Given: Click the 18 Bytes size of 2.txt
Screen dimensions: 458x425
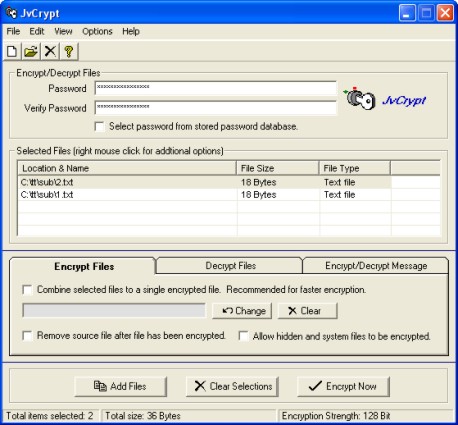Looking at the screenshot, I should point(258,182).
